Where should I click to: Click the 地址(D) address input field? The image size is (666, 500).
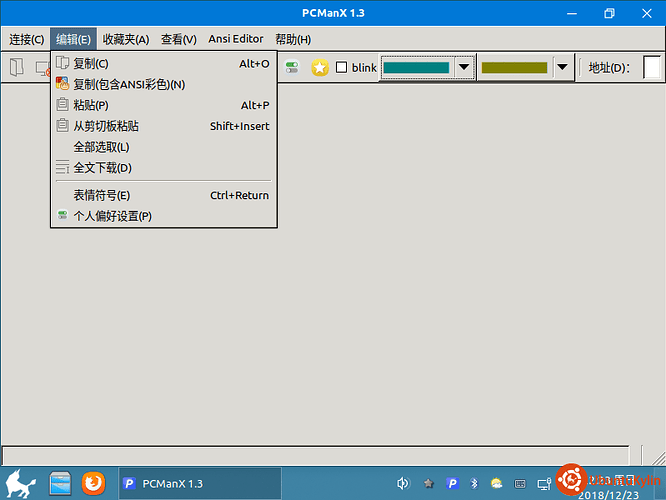652,68
